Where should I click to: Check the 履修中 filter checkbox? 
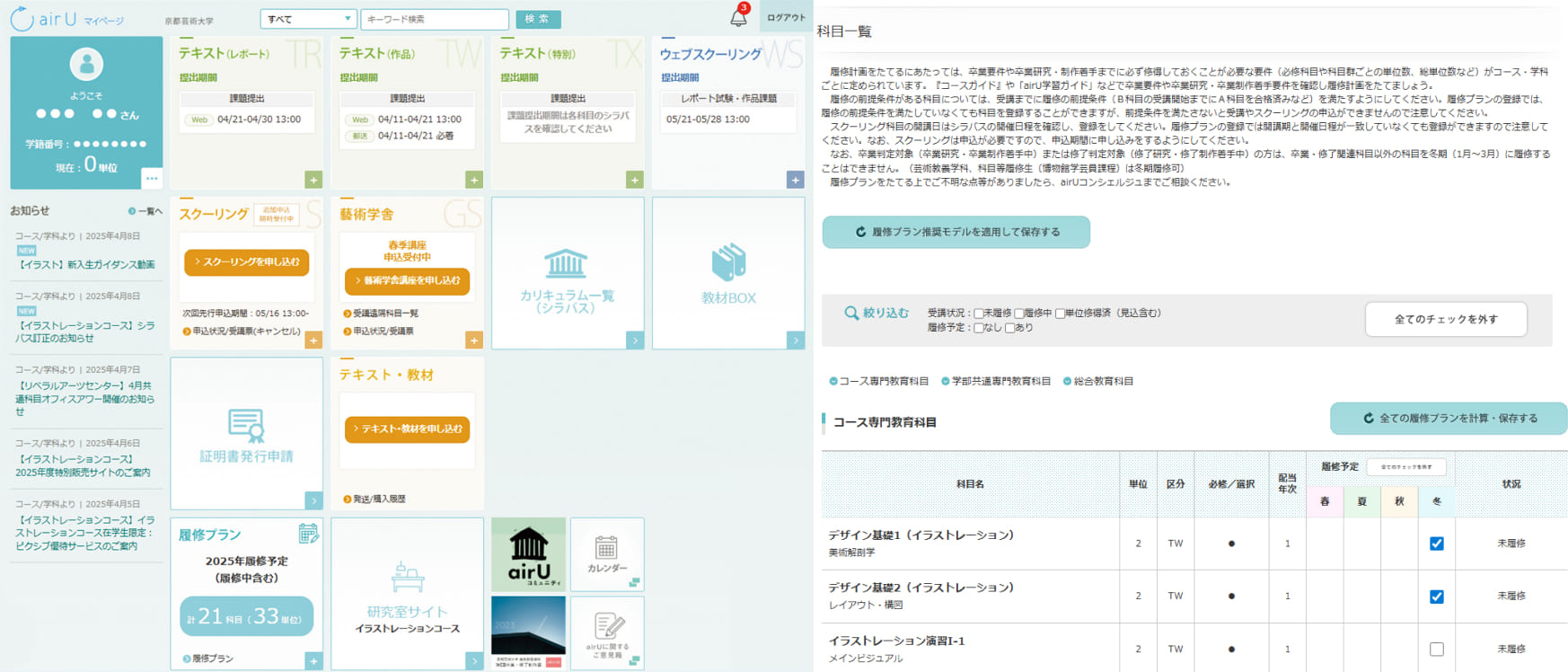[x=1019, y=314]
